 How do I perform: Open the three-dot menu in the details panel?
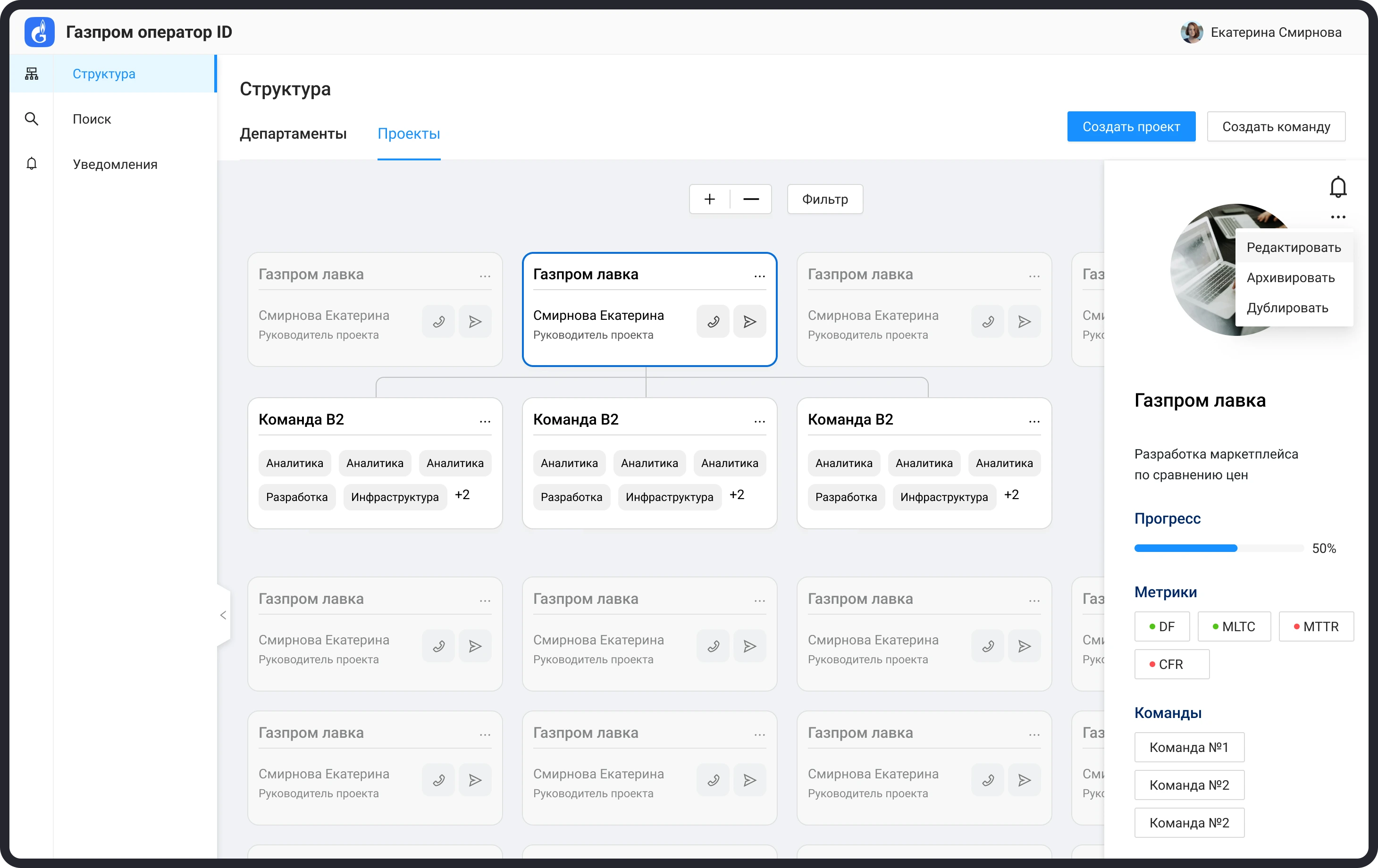[x=1338, y=217]
